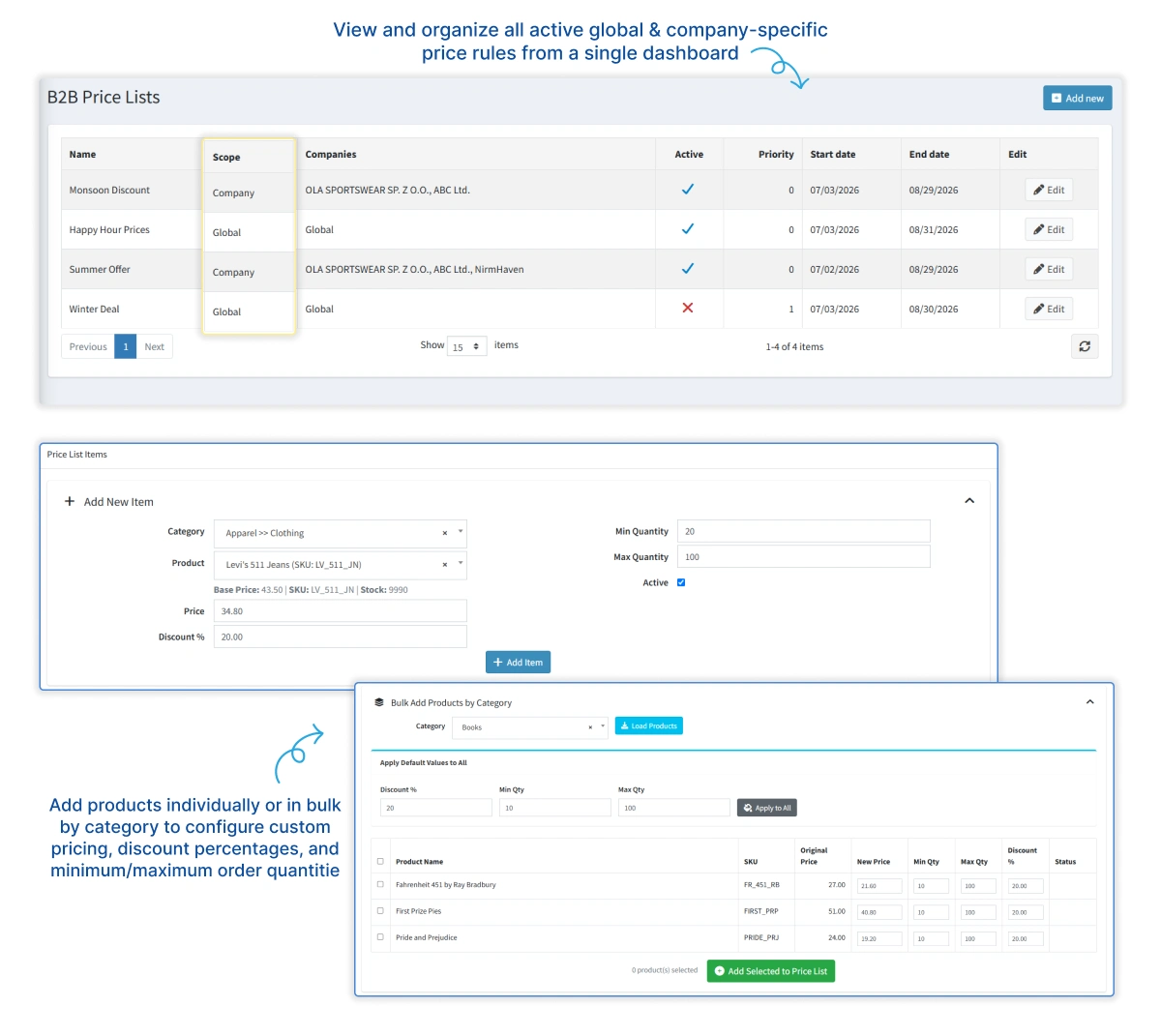Collapse the Bulk Add Products by Category panel
1161x1036 pixels.
coord(1090,702)
